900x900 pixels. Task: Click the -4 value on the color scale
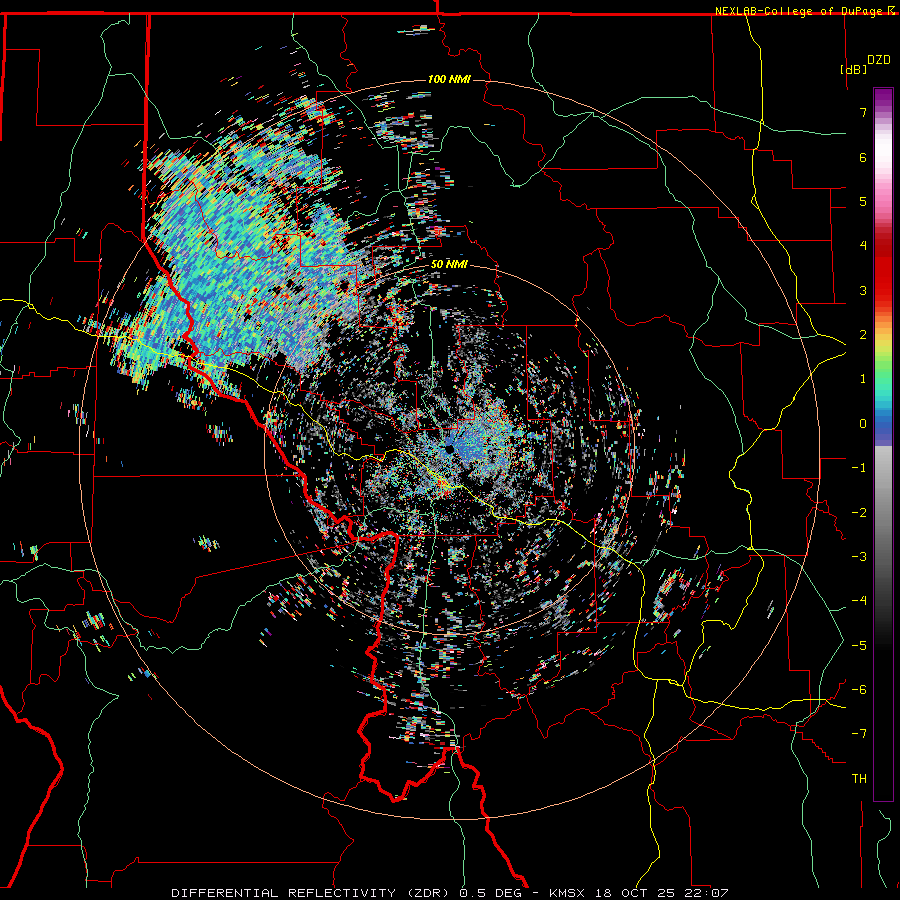pyautogui.click(x=859, y=601)
